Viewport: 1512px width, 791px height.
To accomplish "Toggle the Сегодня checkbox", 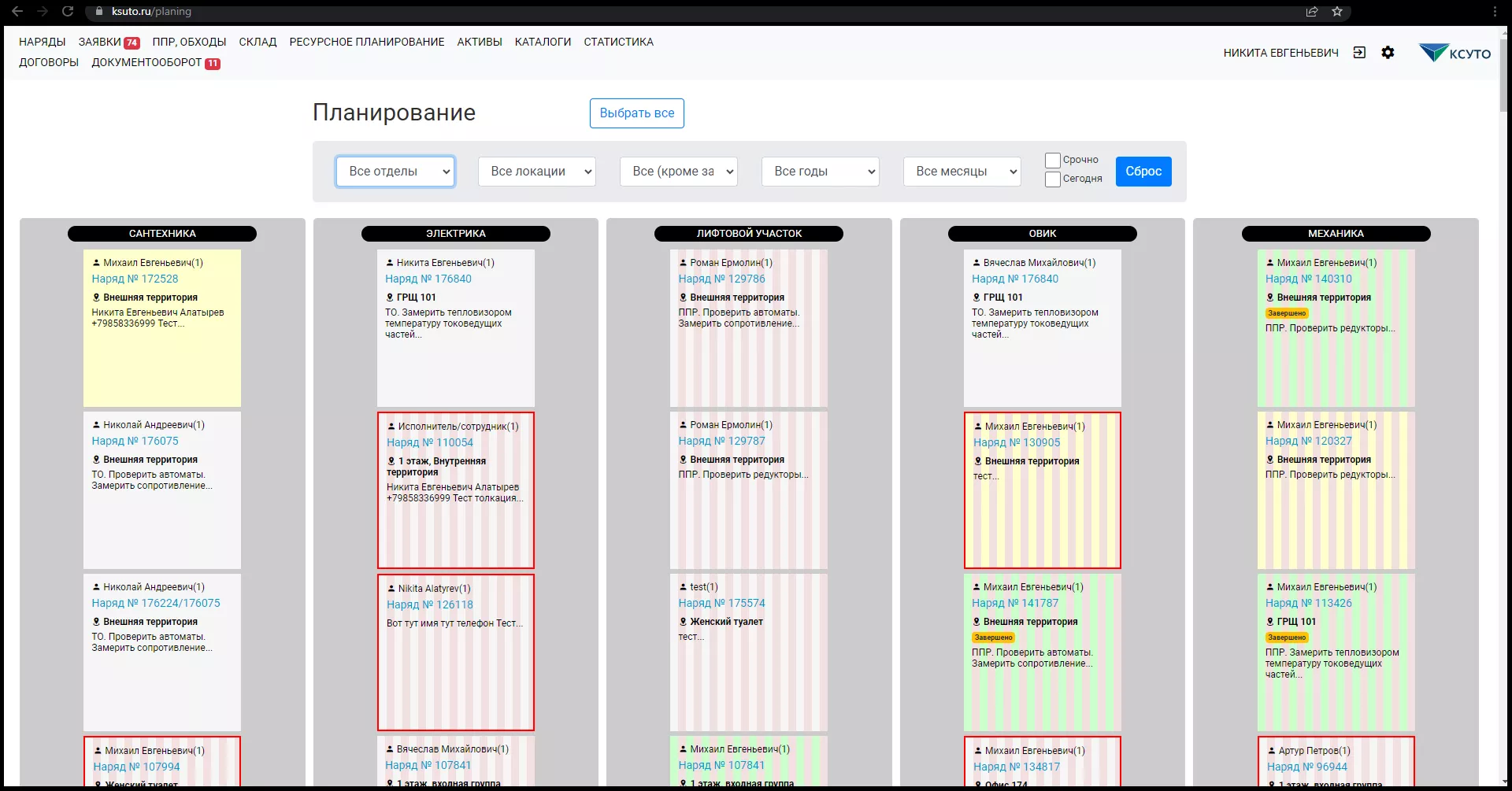I will (x=1052, y=179).
